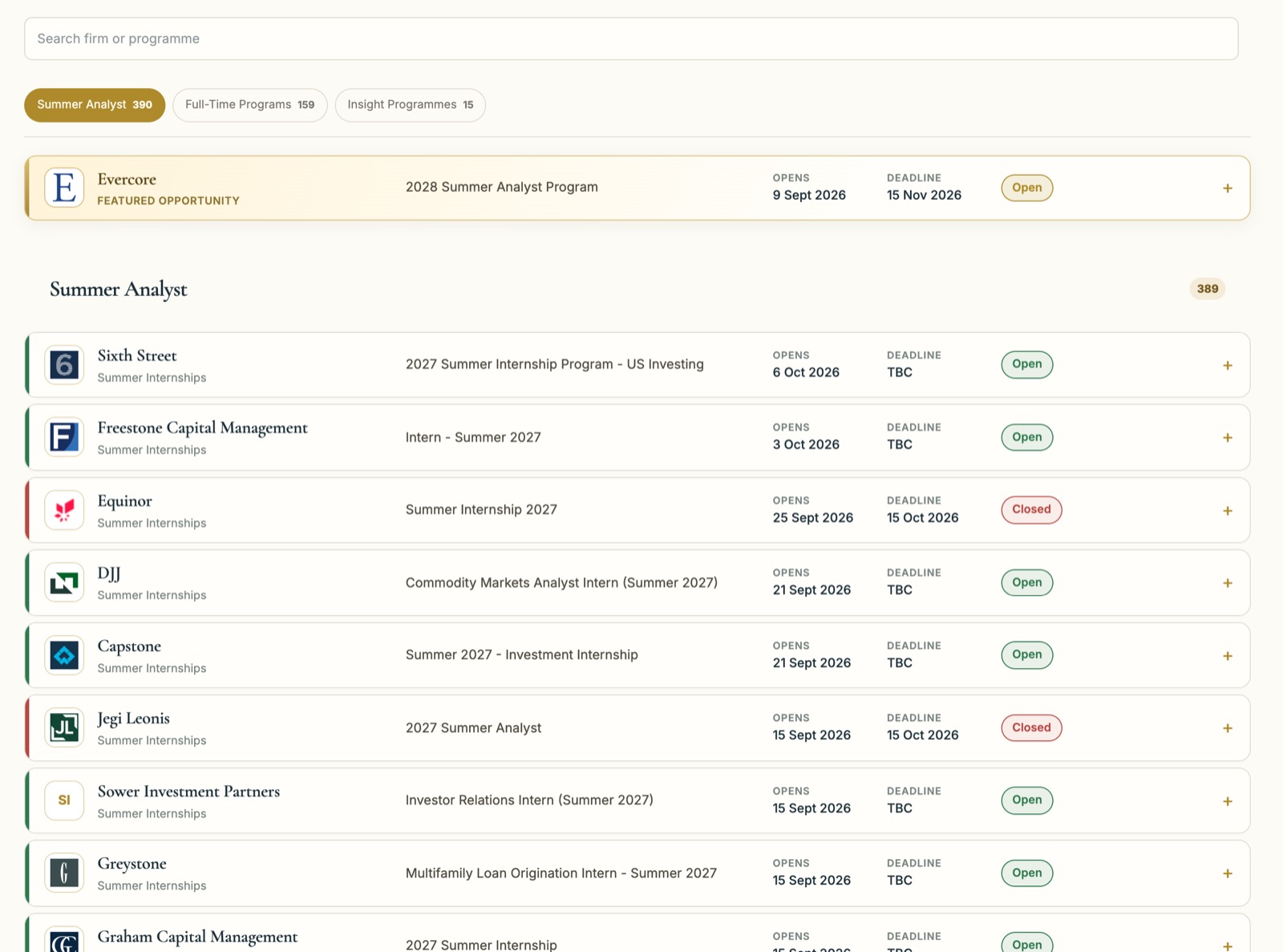This screenshot has height=952, width=1283.
Task: Click Equinor's opens date "25 Sept 2026"
Action: (813, 518)
